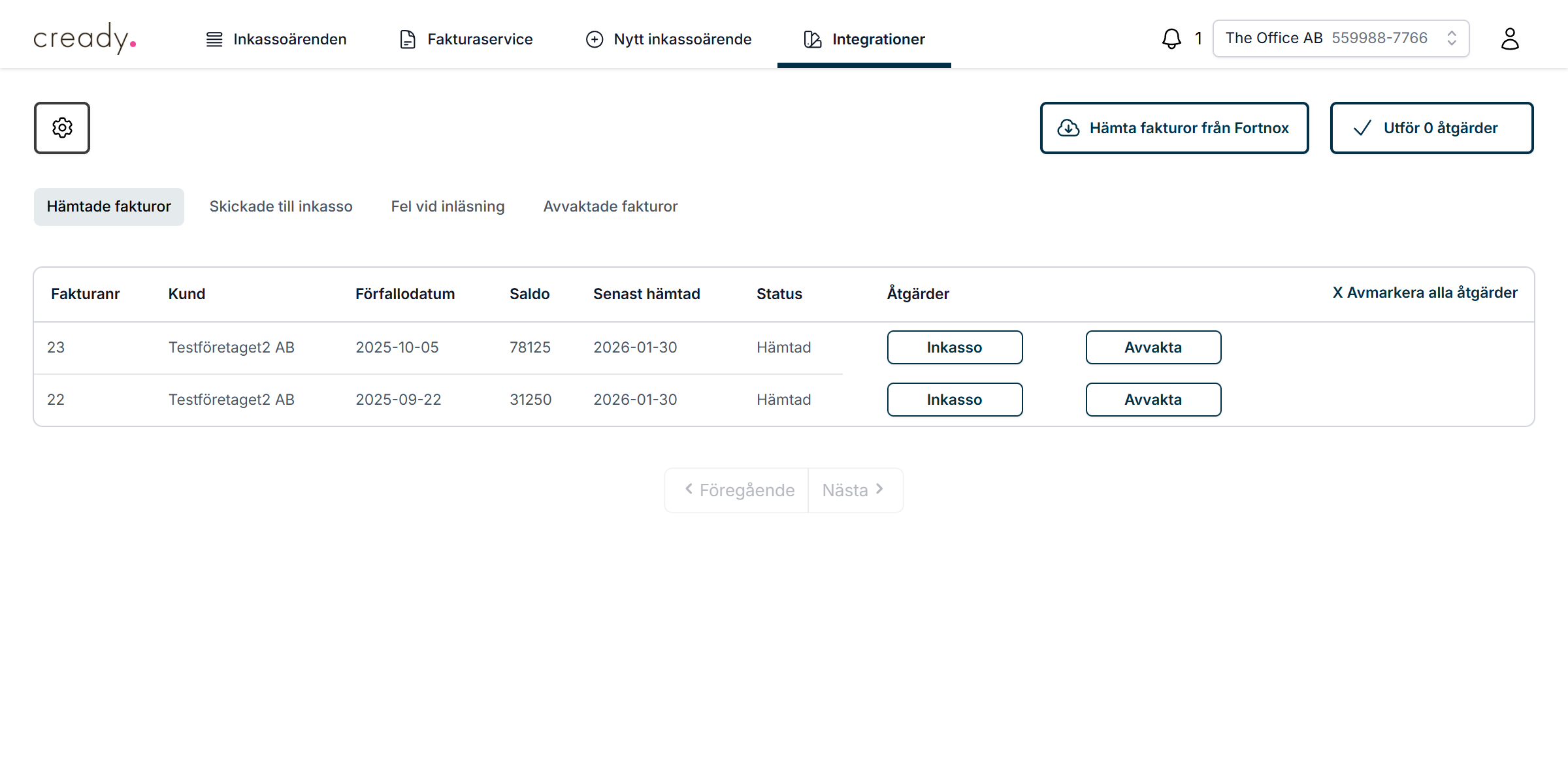Open the Fel vid inläsning tab

(448, 206)
